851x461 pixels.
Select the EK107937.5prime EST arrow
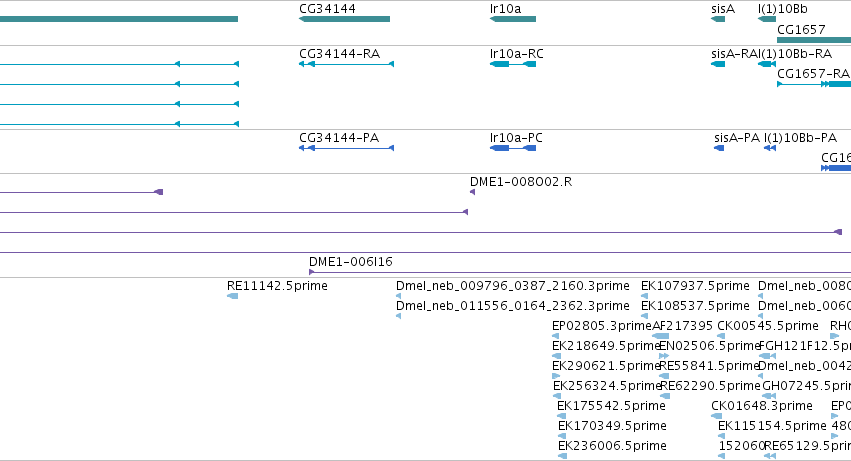click(x=644, y=296)
